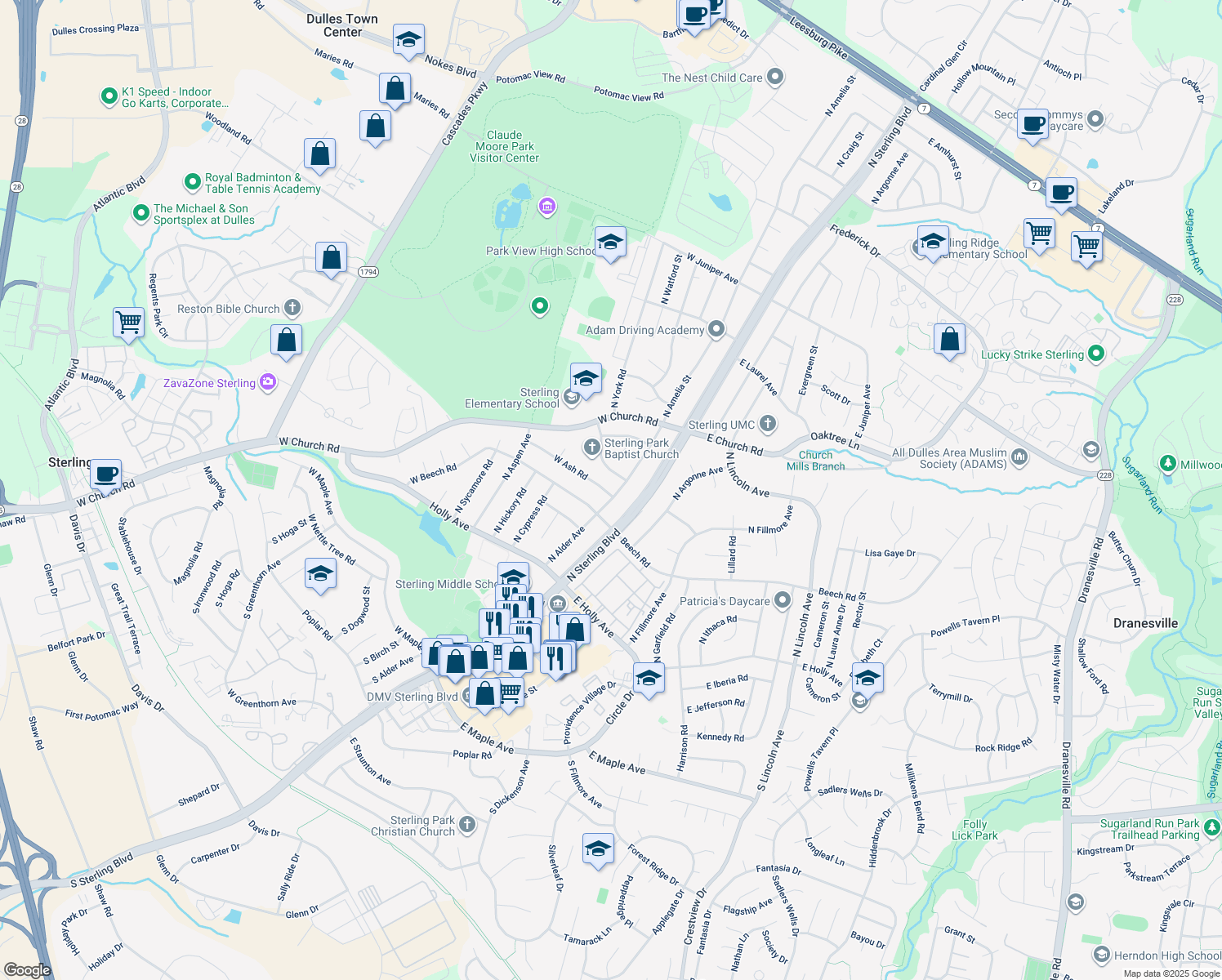The width and height of the screenshot is (1222, 980).
Task: Open school marker near Cameron St
Action: [x=867, y=679]
